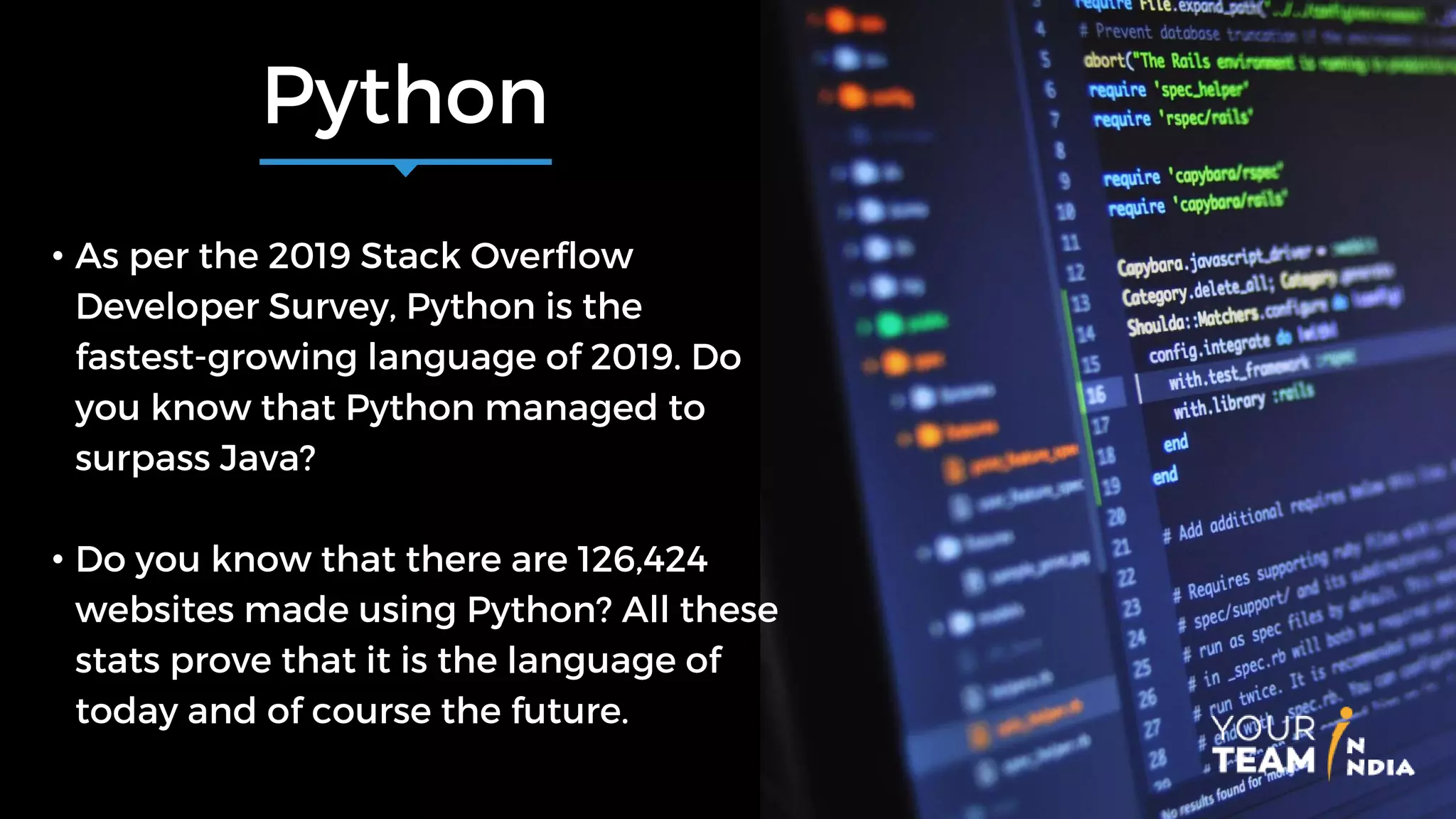Image resolution: width=1456 pixels, height=819 pixels.
Task: Click first bullet point dot
Action: tap(58, 257)
